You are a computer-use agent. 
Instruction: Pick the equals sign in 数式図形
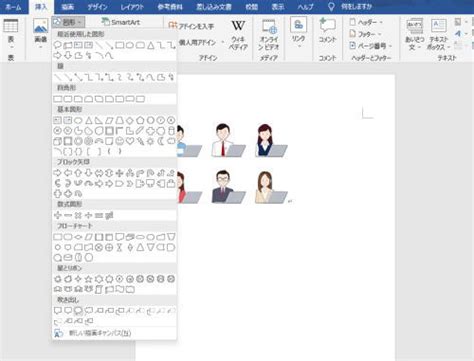(99, 215)
